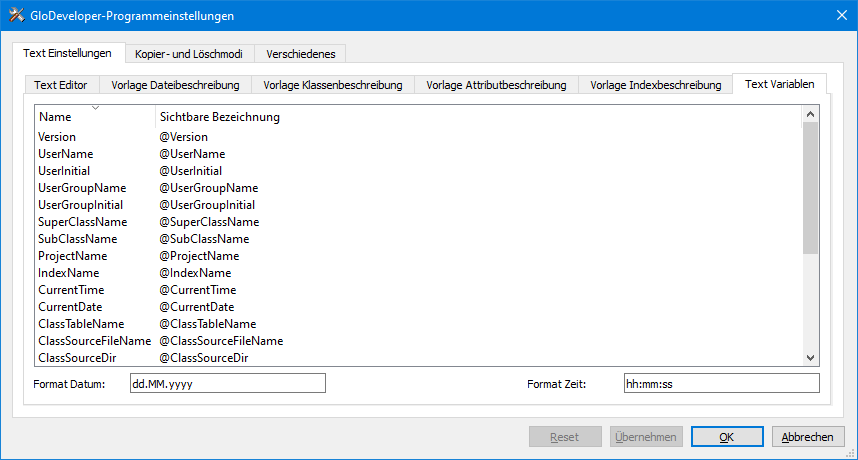Click the GloDeveloper tools icon in title bar
This screenshot has height=460, width=858.
pyautogui.click(x=16, y=15)
